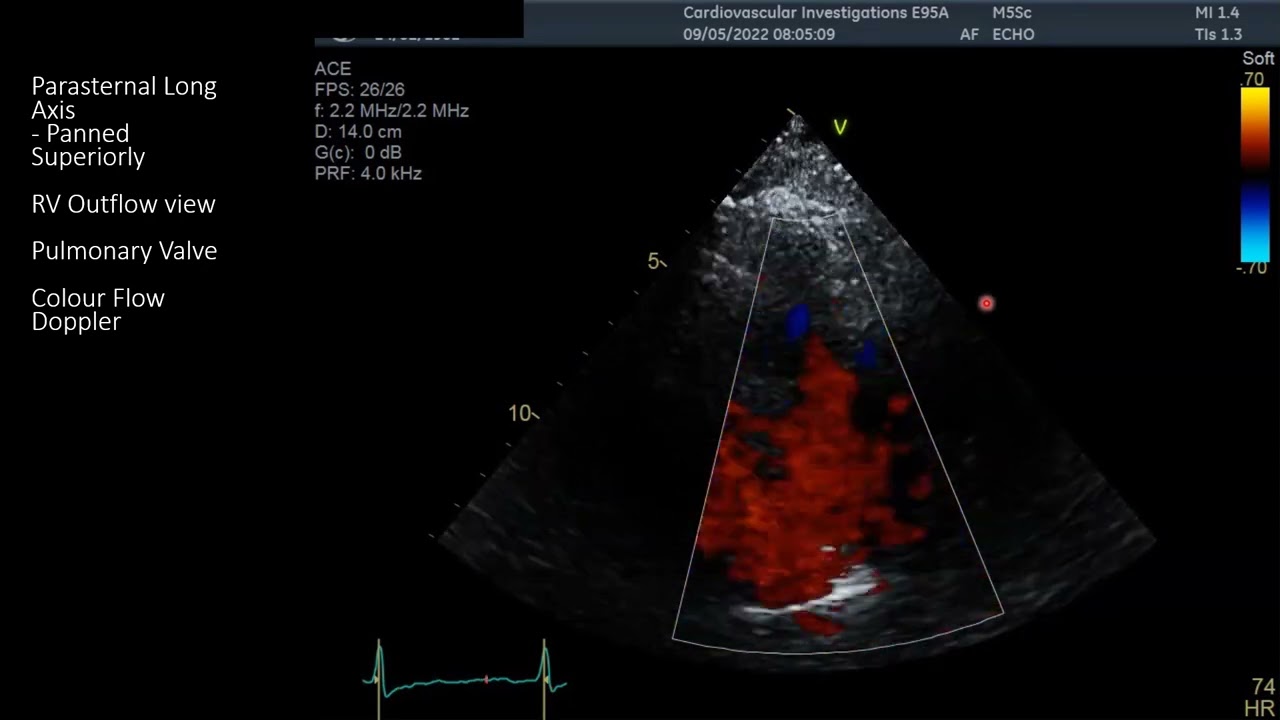
Task: Click the 'Pulmonary Valve' text
Action: tap(124, 251)
